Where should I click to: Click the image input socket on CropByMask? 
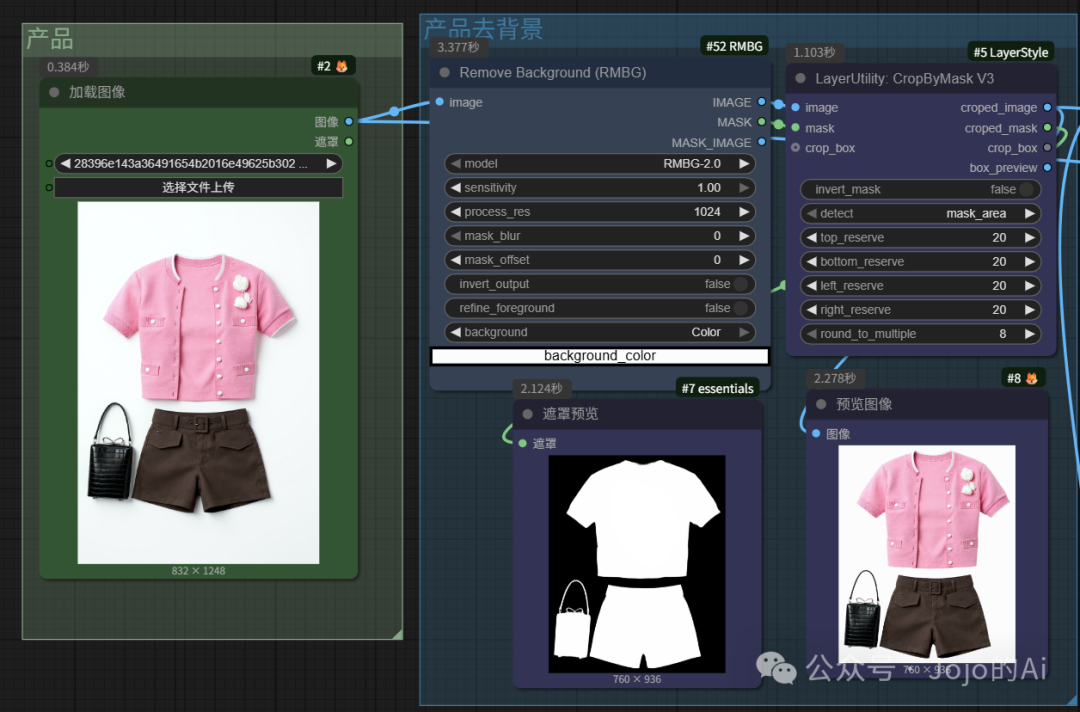[796, 107]
